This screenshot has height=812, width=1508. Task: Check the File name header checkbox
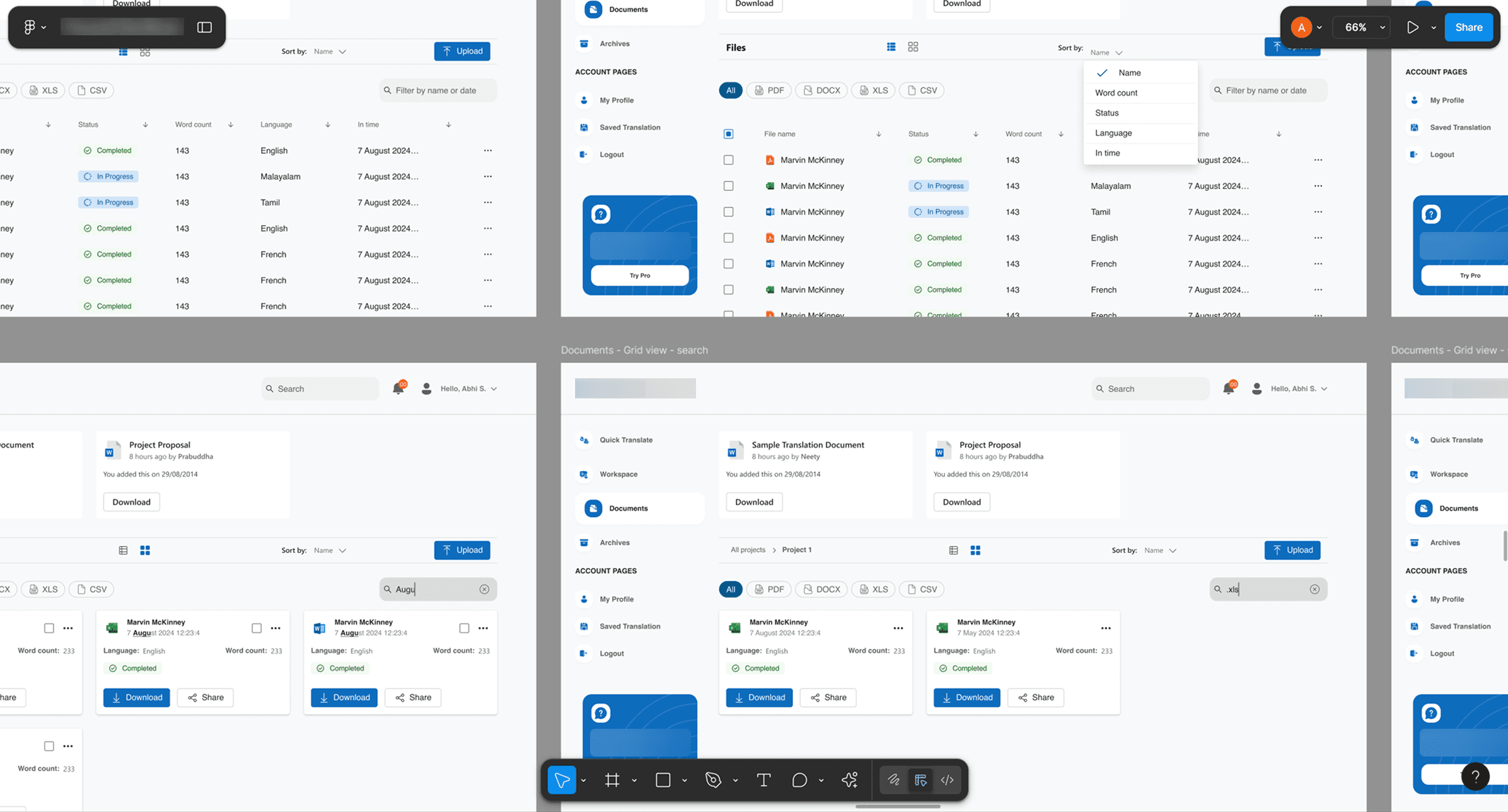click(x=728, y=134)
